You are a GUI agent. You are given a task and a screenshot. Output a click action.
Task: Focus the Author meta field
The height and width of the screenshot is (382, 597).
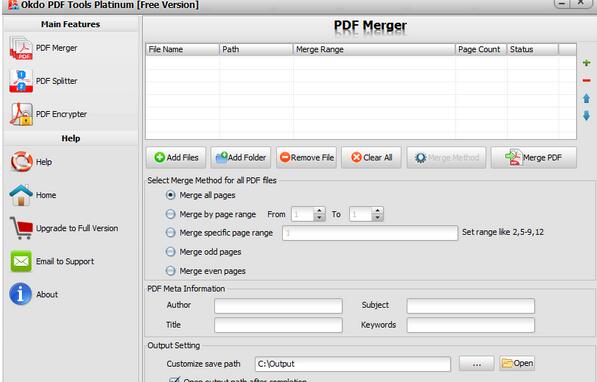[x=278, y=306]
